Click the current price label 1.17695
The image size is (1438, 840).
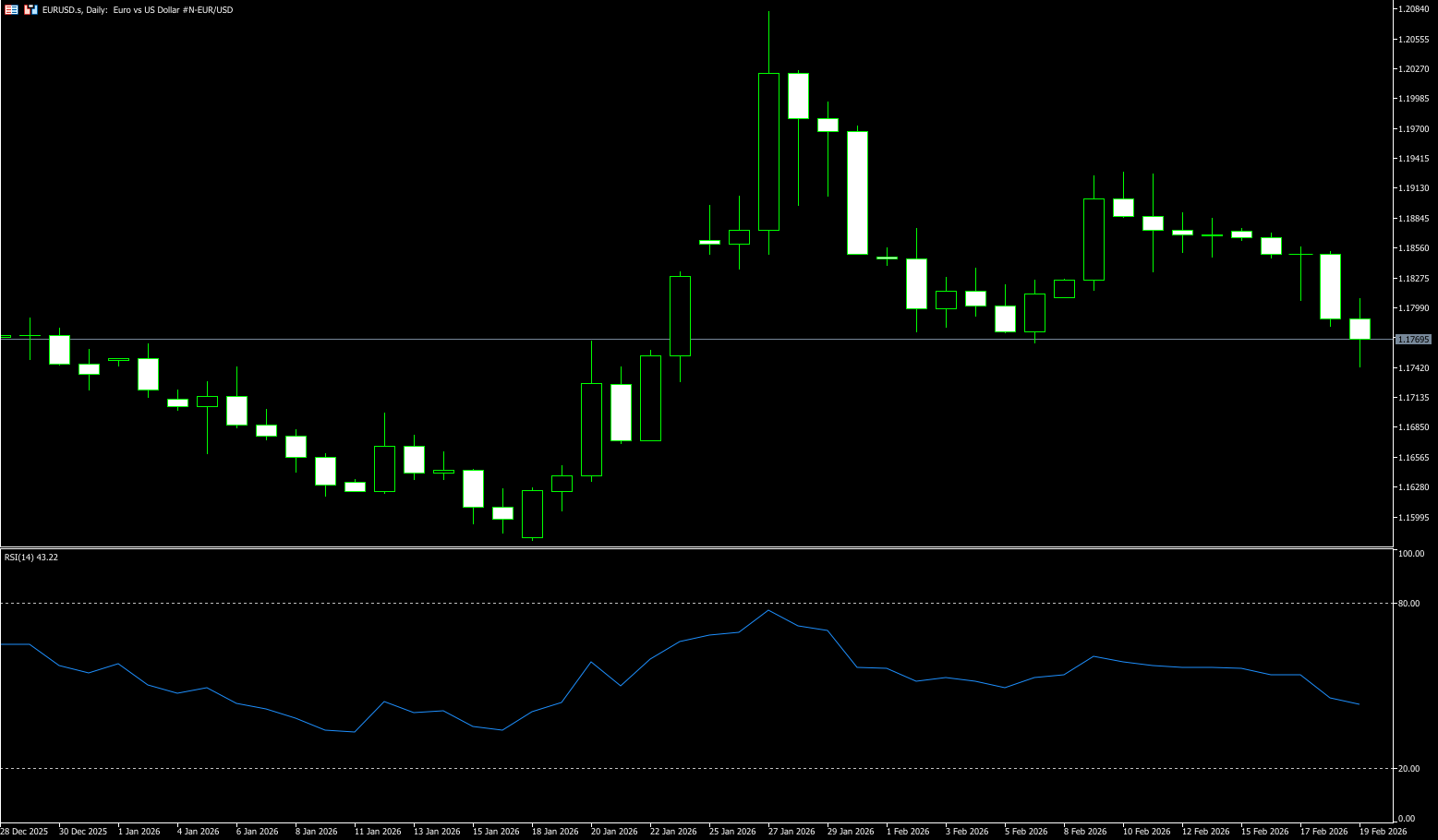[x=1413, y=340]
